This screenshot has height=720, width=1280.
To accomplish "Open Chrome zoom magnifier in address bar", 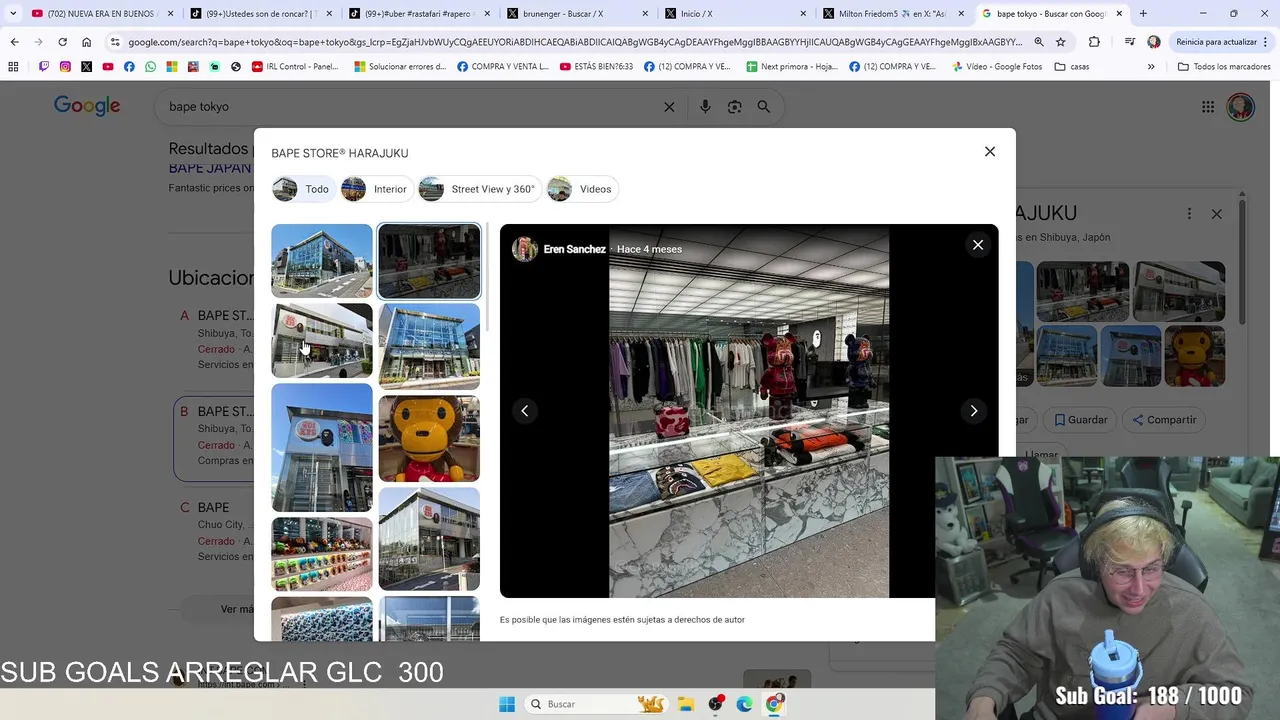I will pos(1039,42).
